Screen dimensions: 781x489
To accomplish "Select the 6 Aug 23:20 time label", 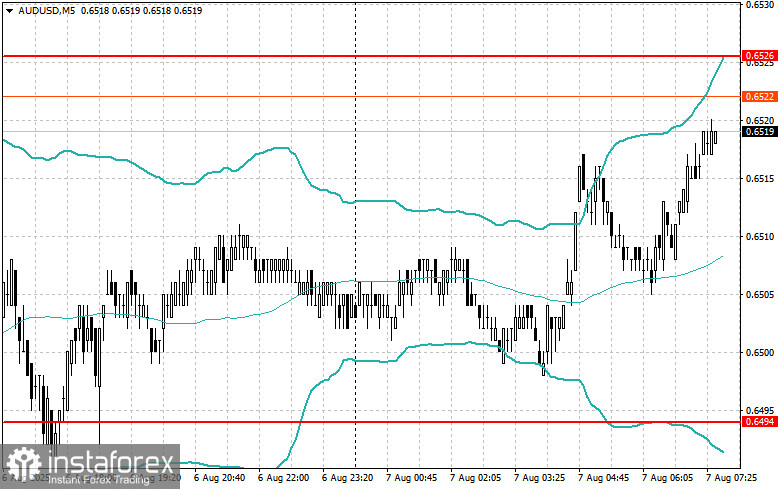I will [348, 478].
